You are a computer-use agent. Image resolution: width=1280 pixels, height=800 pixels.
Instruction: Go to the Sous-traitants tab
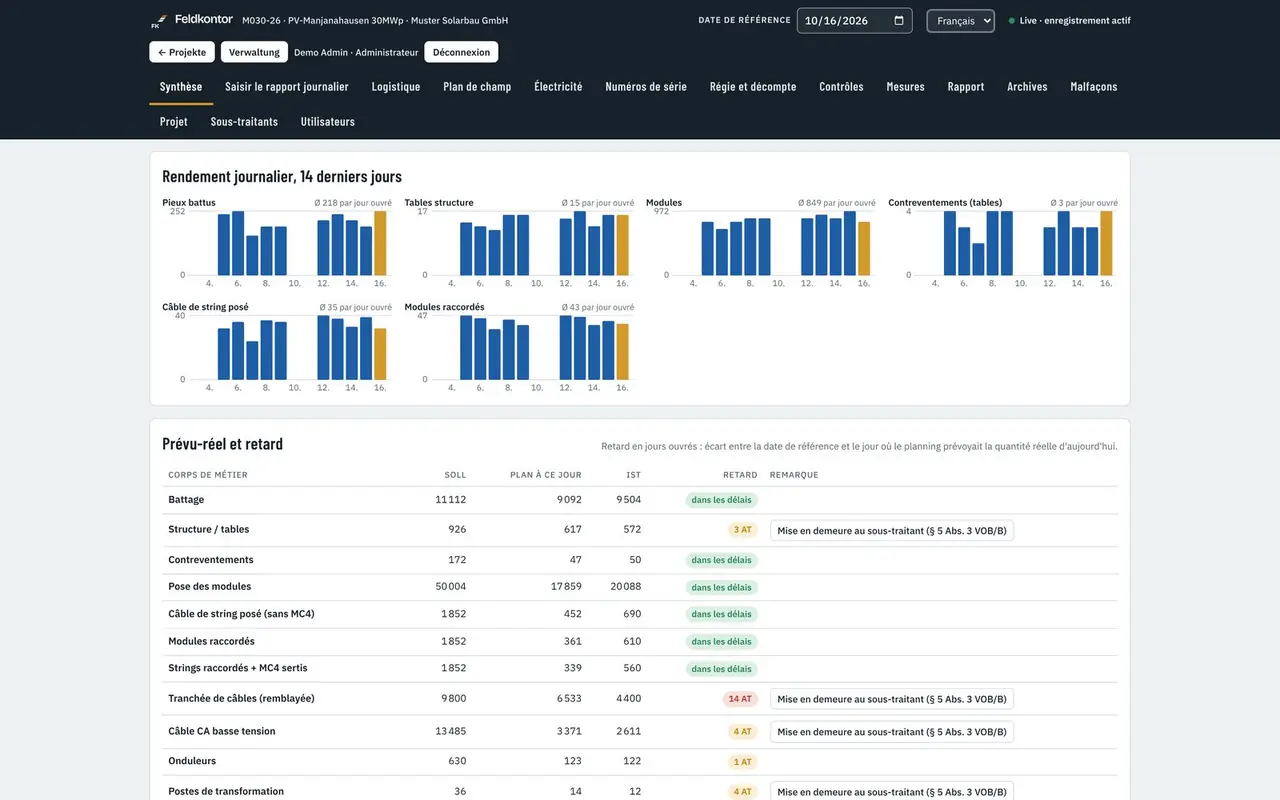[244, 122]
